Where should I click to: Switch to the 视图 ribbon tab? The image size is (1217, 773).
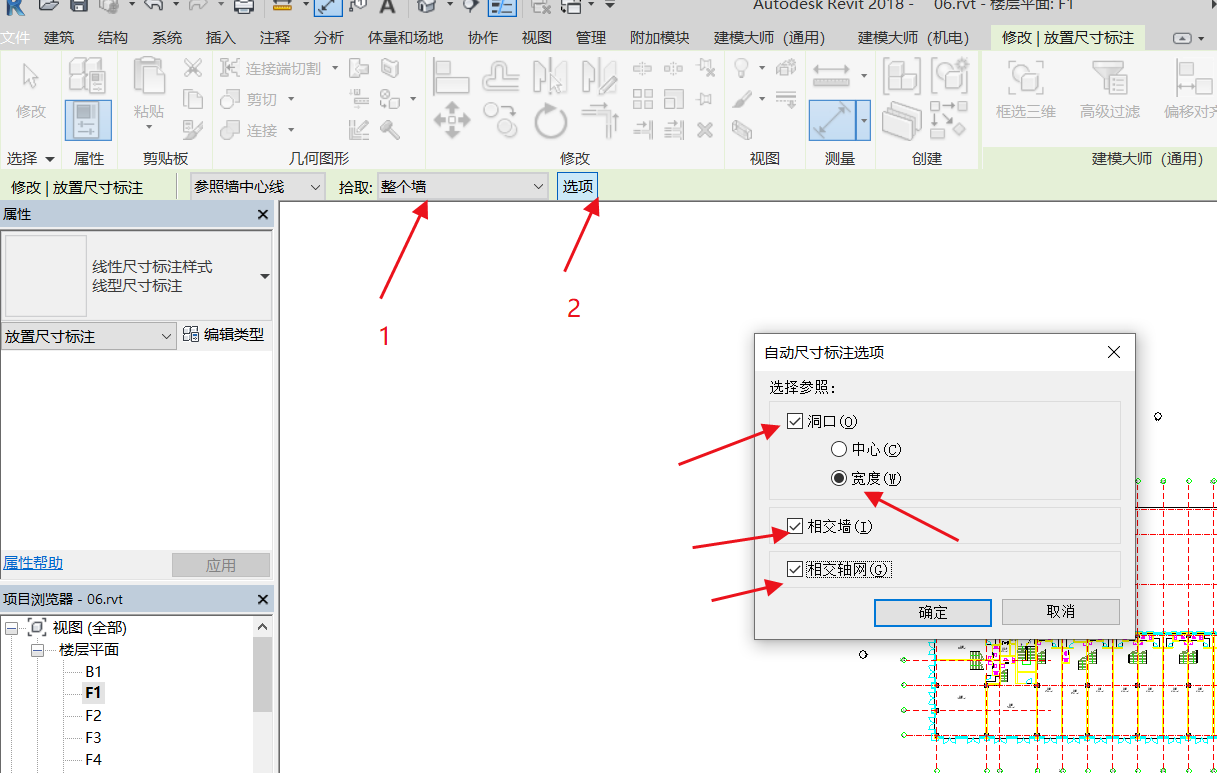(536, 38)
